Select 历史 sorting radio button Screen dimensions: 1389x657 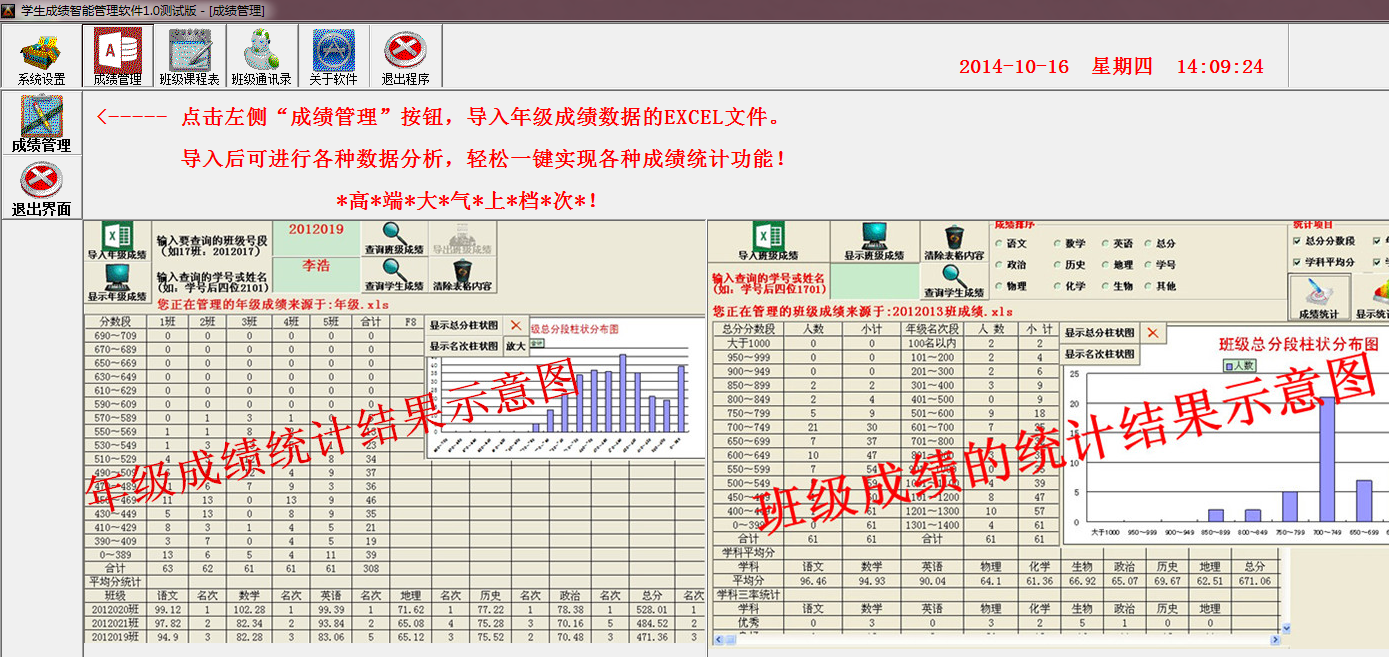pos(1070,265)
